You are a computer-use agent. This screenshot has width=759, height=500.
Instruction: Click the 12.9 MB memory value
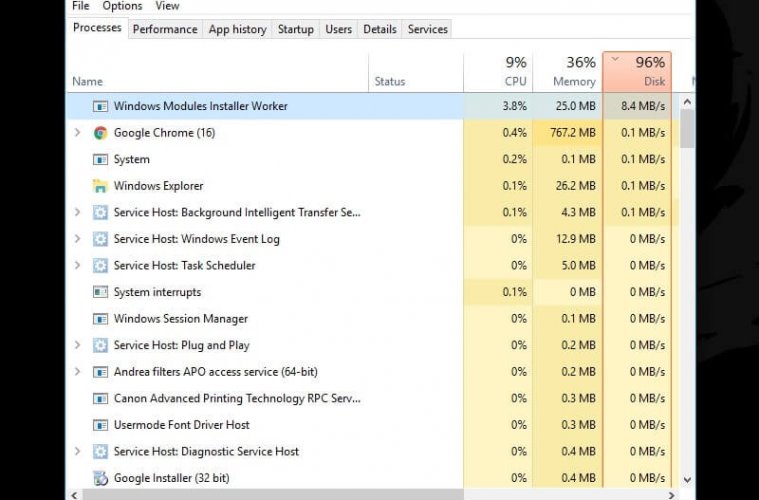(576, 239)
